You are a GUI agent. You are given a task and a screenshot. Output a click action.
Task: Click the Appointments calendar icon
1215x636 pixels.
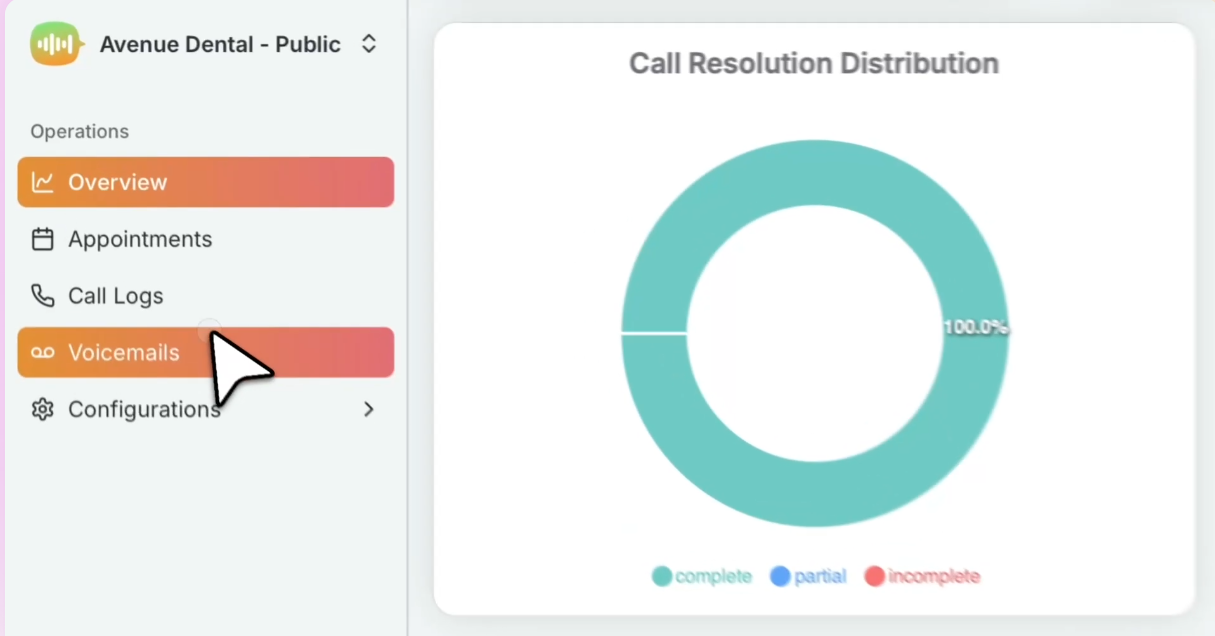pyautogui.click(x=42, y=239)
